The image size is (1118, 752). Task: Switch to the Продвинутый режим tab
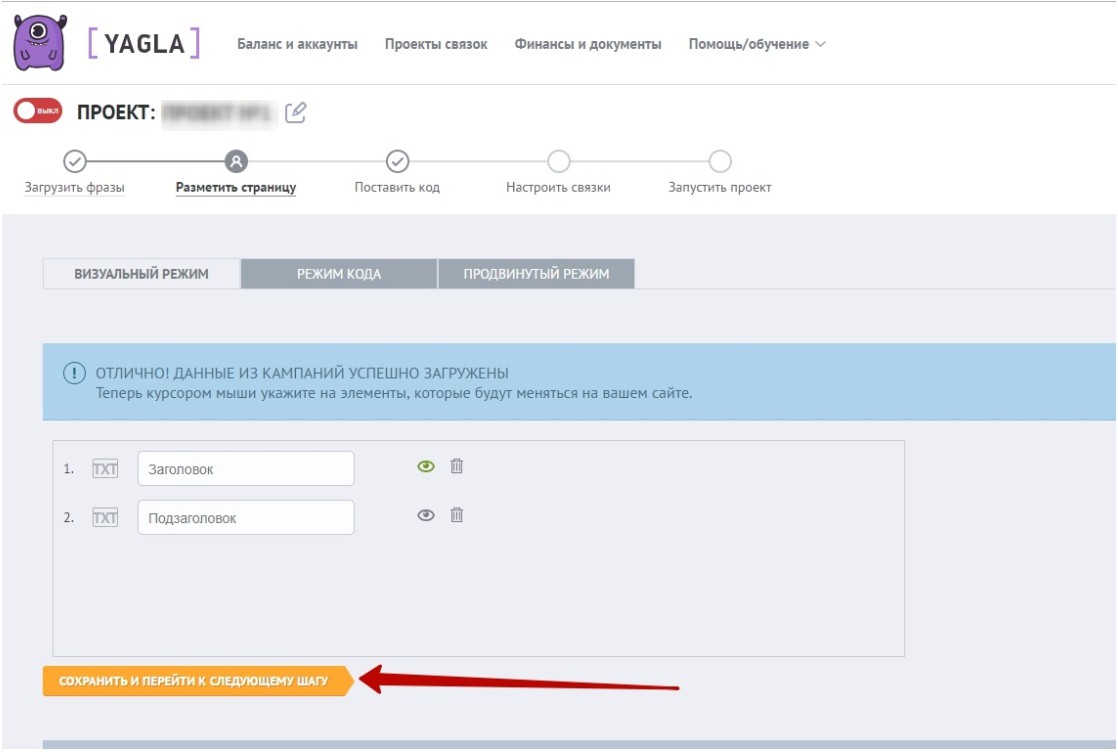[536, 274]
